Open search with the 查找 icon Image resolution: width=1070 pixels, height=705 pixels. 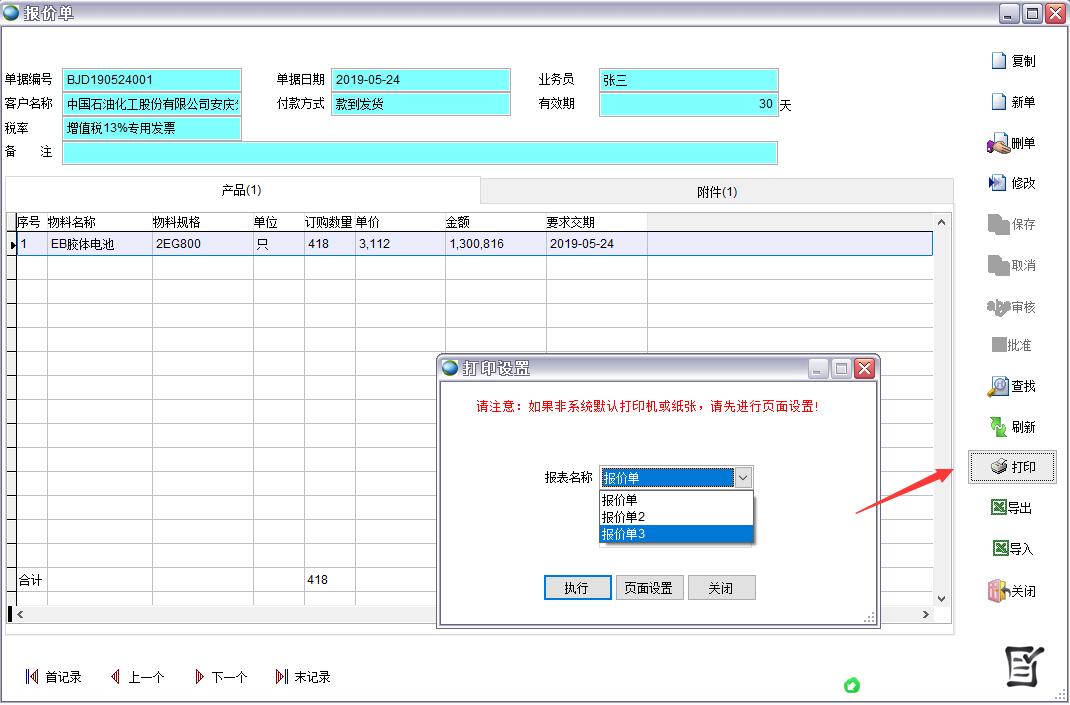(998, 386)
